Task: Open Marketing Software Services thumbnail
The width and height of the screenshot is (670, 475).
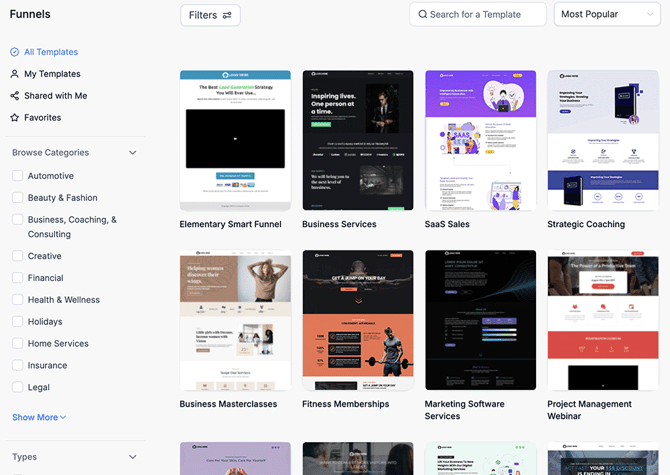Action: [481, 320]
